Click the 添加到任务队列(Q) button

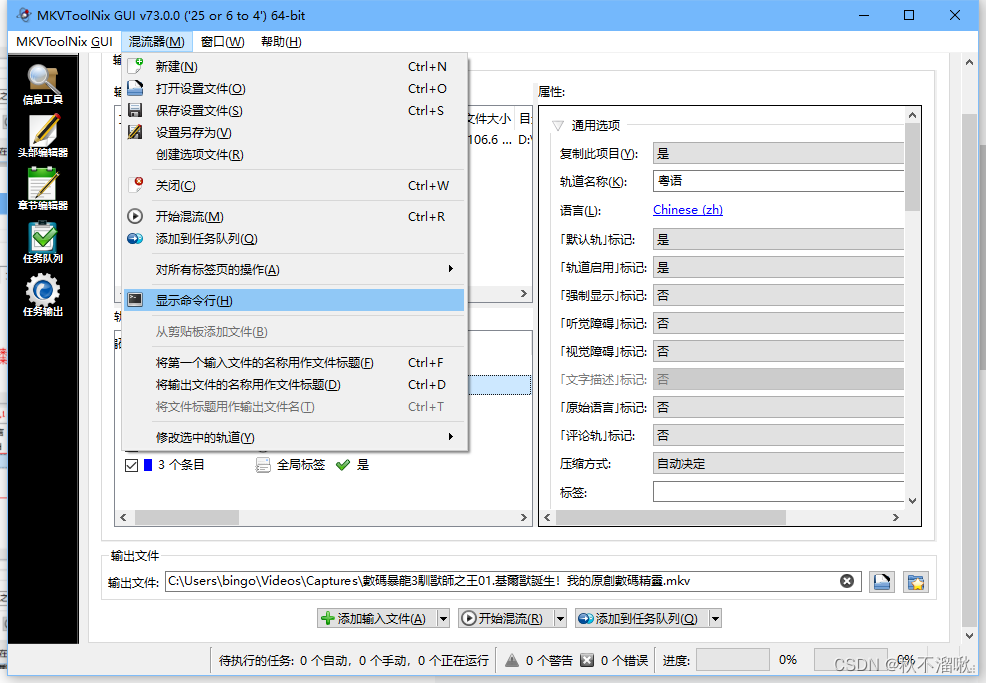(x=641, y=619)
